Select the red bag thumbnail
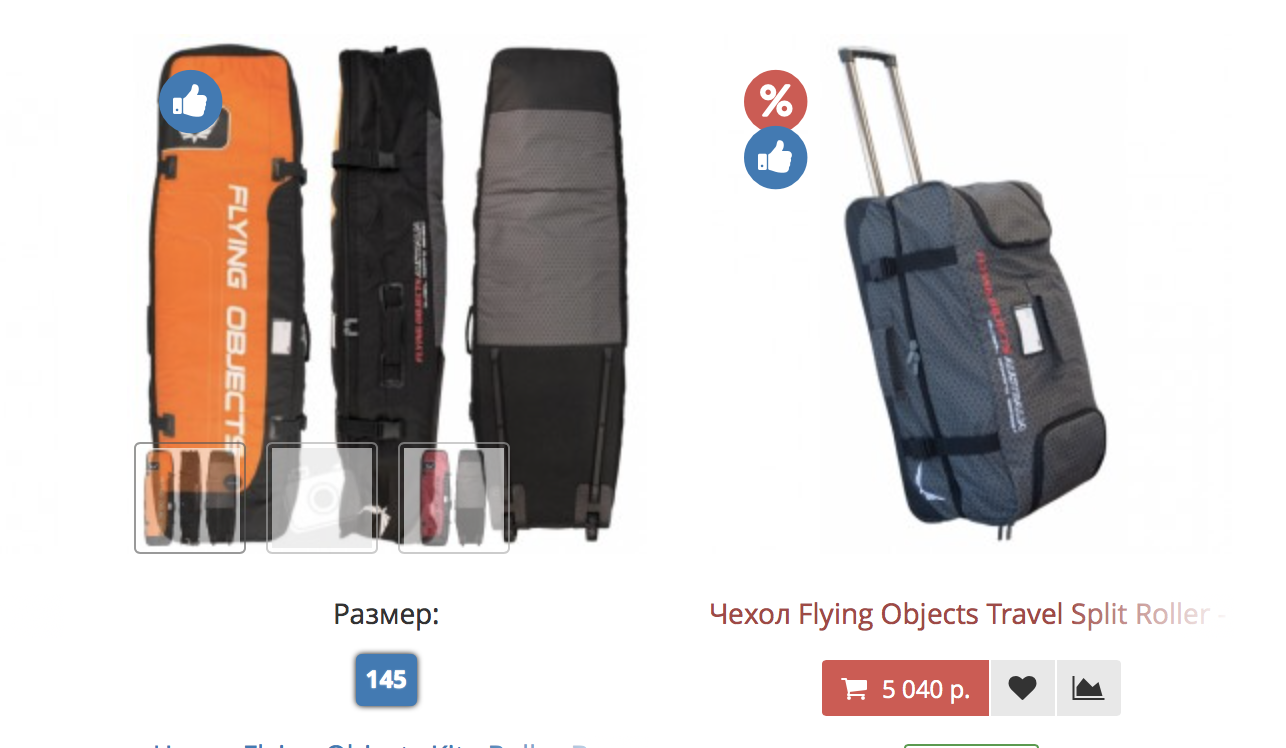1286x748 pixels. 454,498
